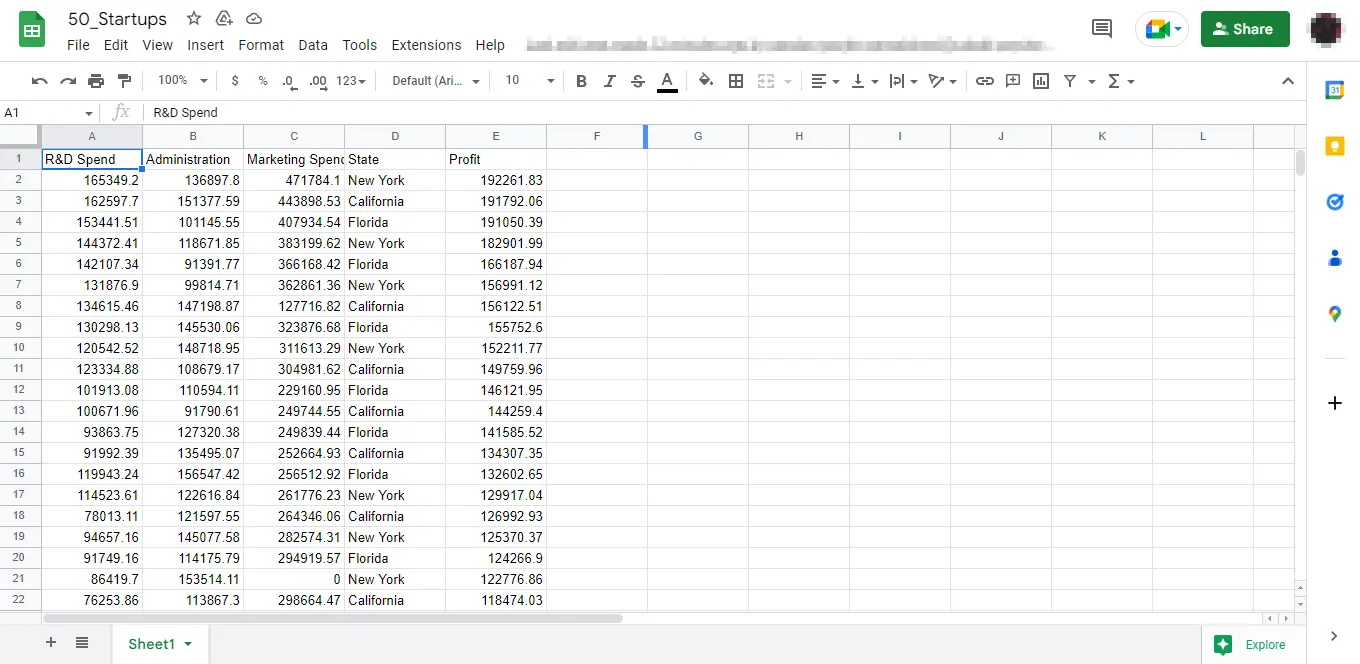Check the cloud document status icon
The height and width of the screenshot is (664, 1360).
tap(254, 19)
